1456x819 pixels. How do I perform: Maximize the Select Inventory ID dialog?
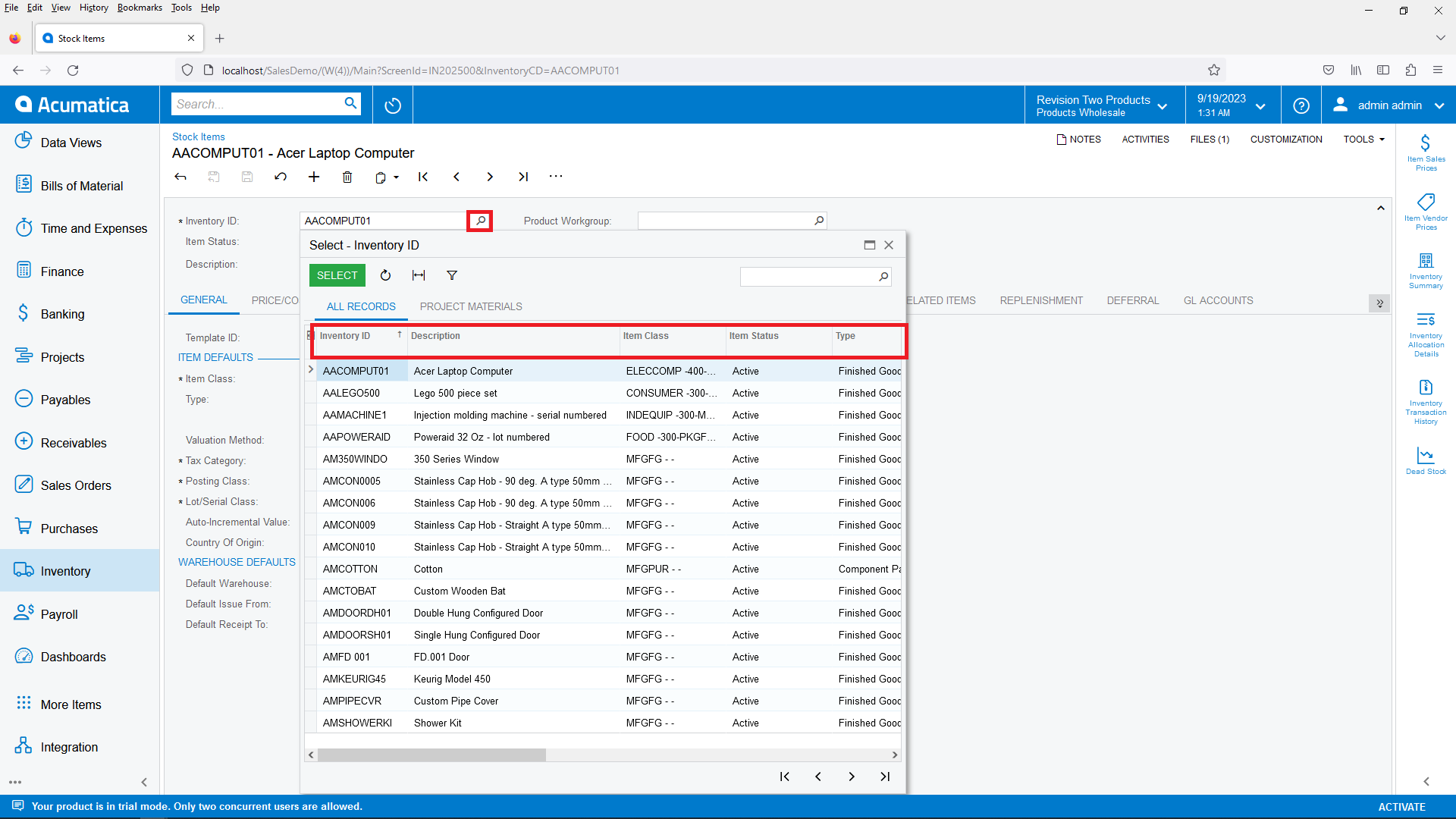[x=869, y=245]
